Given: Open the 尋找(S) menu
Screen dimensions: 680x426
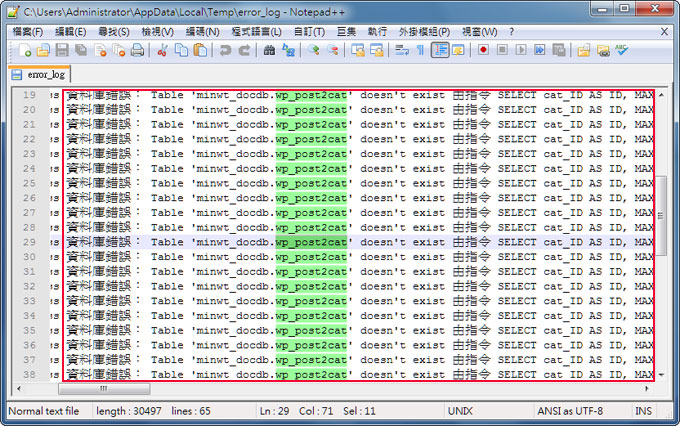Looking at the screenshot, I should coord(114,32).
